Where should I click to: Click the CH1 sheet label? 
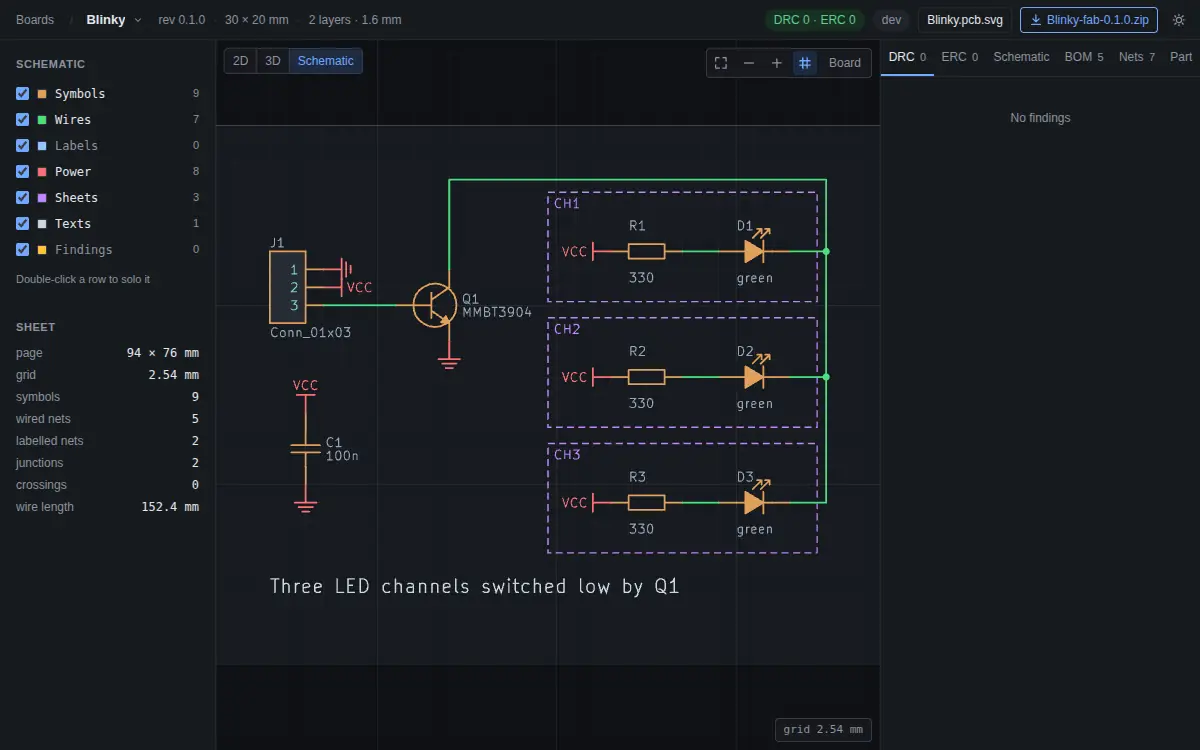[567, 203]
